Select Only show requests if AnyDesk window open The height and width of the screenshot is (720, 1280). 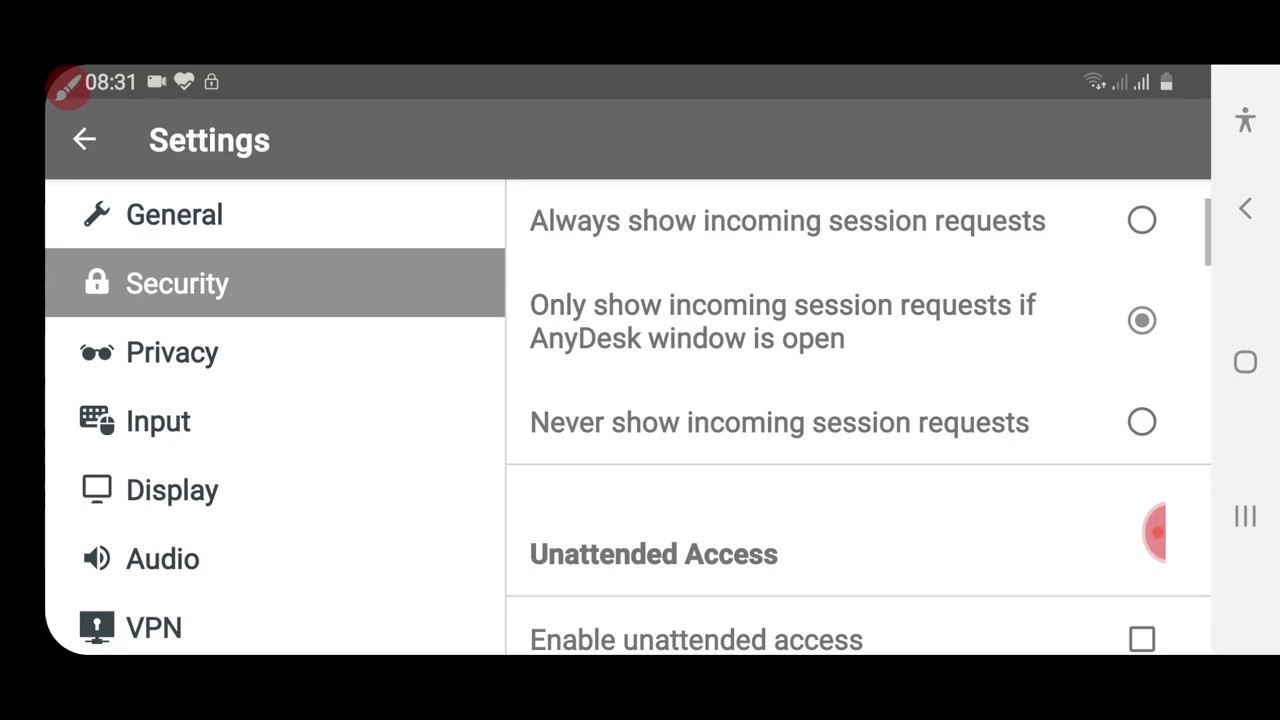click(1141, 321)
